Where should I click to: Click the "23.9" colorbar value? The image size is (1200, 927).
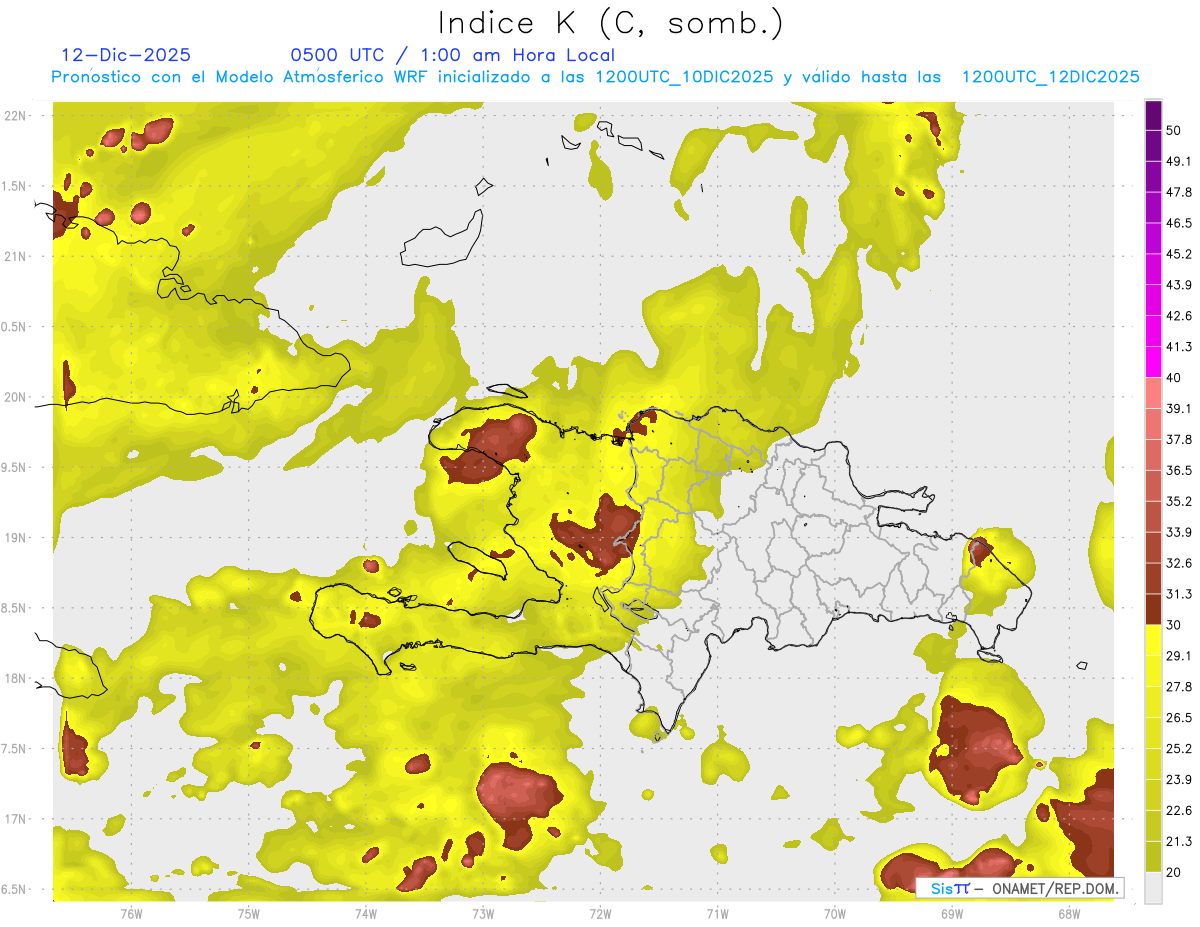[1179, 780]
